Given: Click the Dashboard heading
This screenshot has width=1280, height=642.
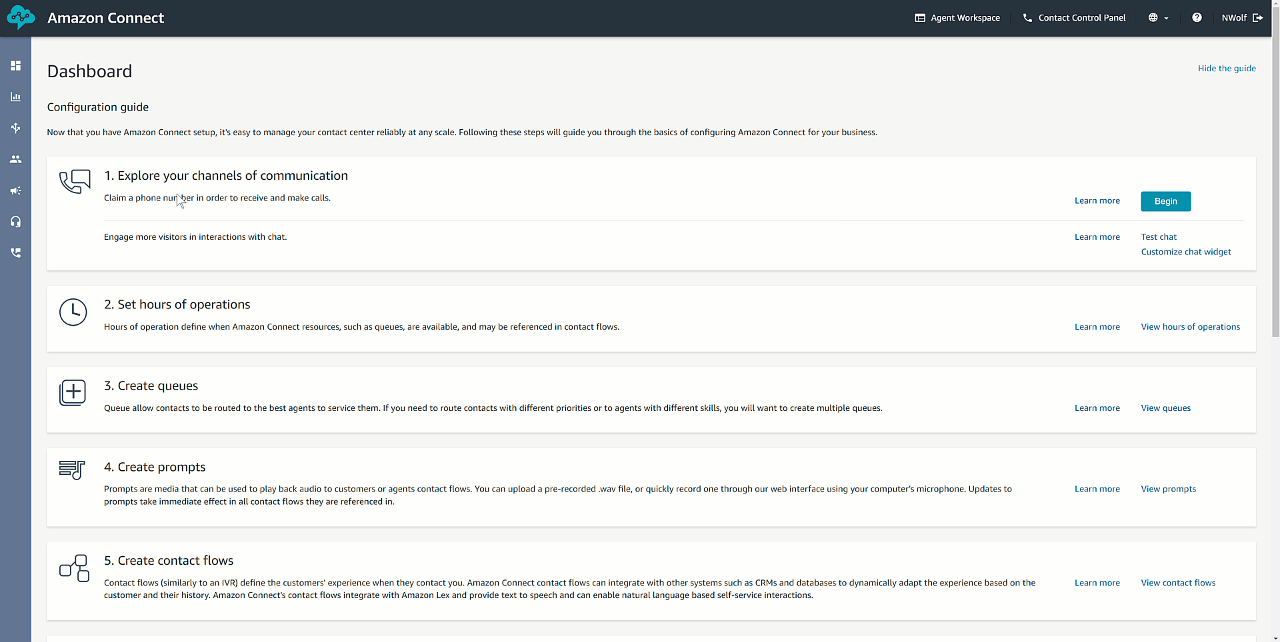Looking at the screenshot, I should tap(89, 71).
